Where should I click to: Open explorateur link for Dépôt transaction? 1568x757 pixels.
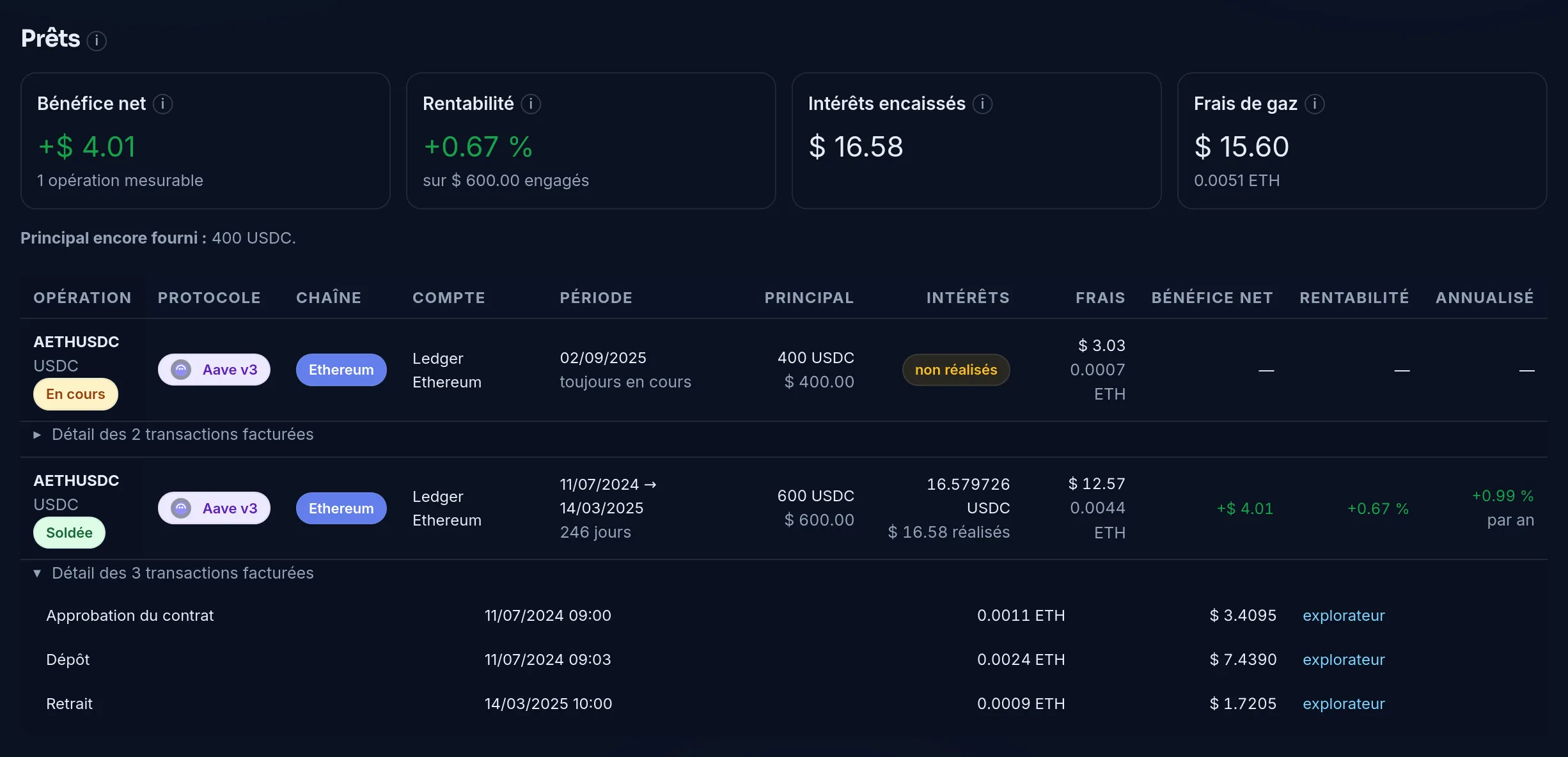tap(1344, 660)
